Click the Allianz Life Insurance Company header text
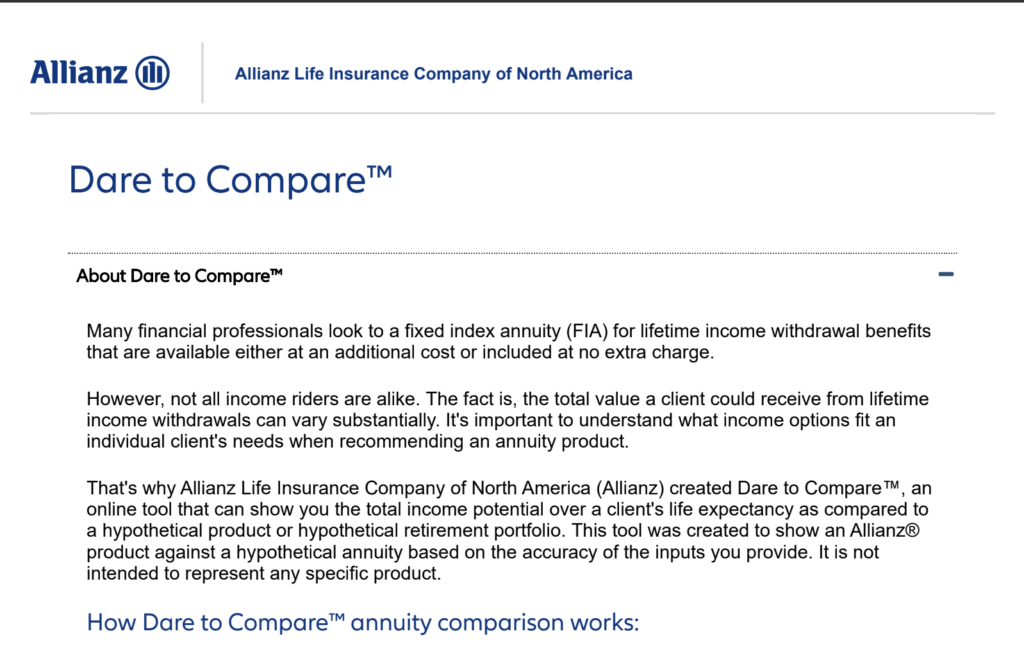The image size is (1024, 663). coord(434,74)
